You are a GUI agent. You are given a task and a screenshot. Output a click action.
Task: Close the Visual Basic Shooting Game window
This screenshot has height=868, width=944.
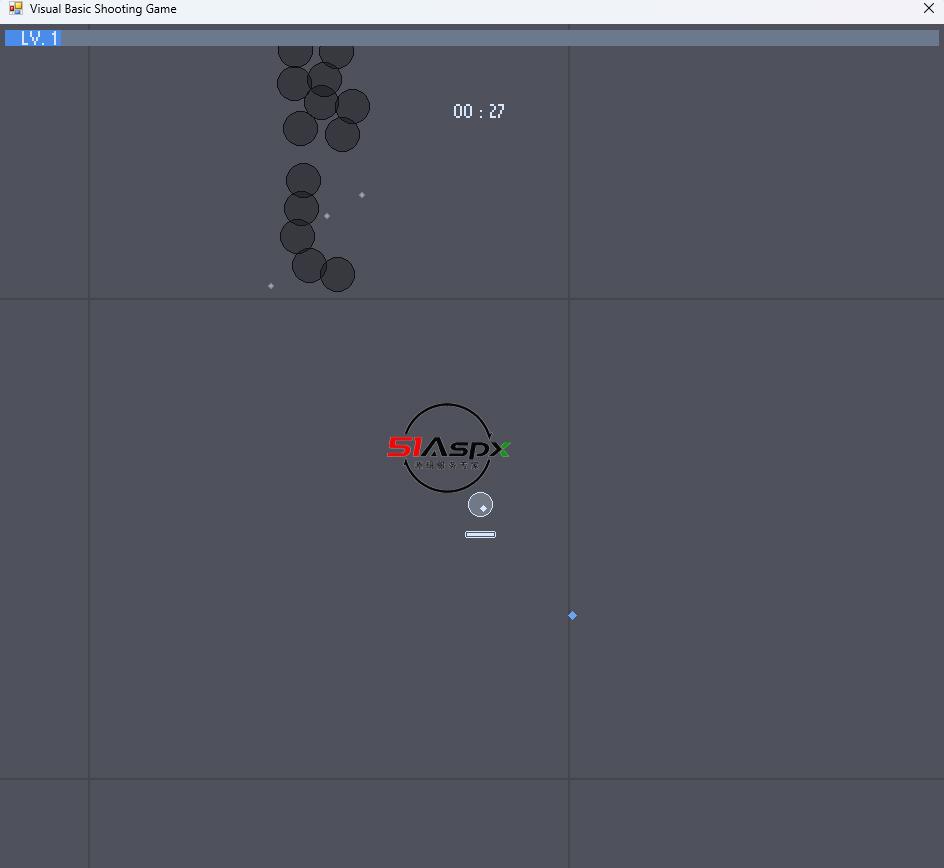[928, 8]
